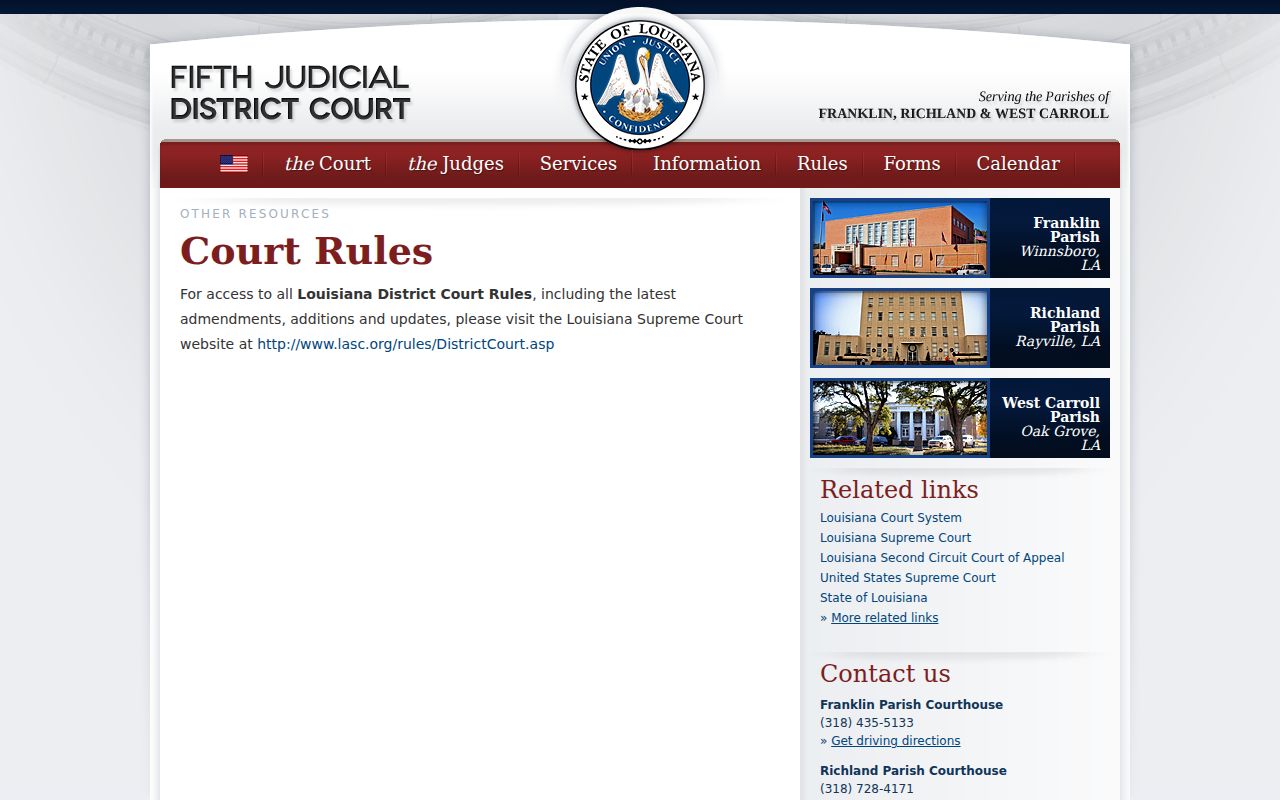View the Calendar menu item
Image resolution: width=1280 pixels, height=800 pixels.
pos(1018,164)
